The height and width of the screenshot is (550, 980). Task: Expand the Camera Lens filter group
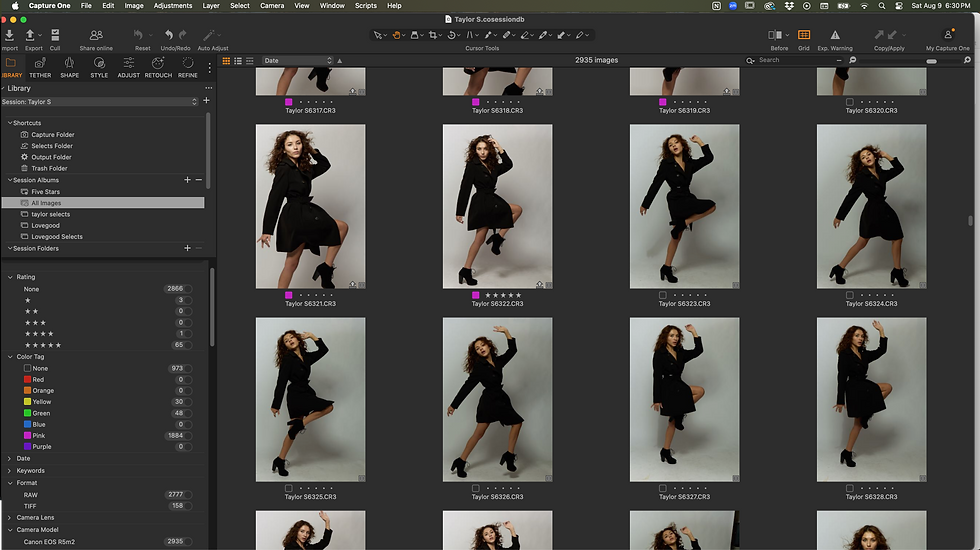click(x=9, y=518)
